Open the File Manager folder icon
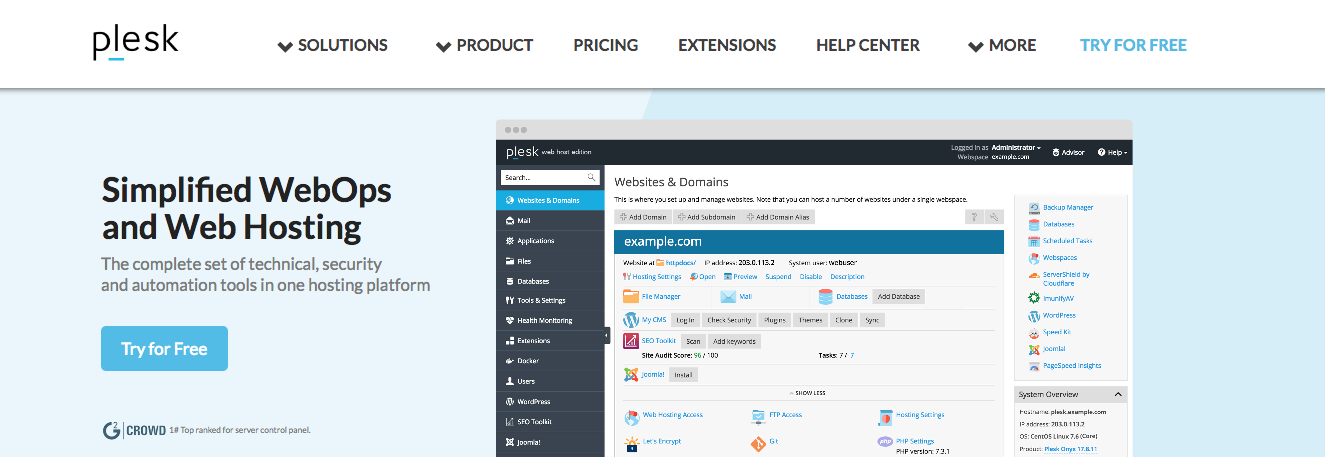The image size is (1325, 457). (631, 296)
